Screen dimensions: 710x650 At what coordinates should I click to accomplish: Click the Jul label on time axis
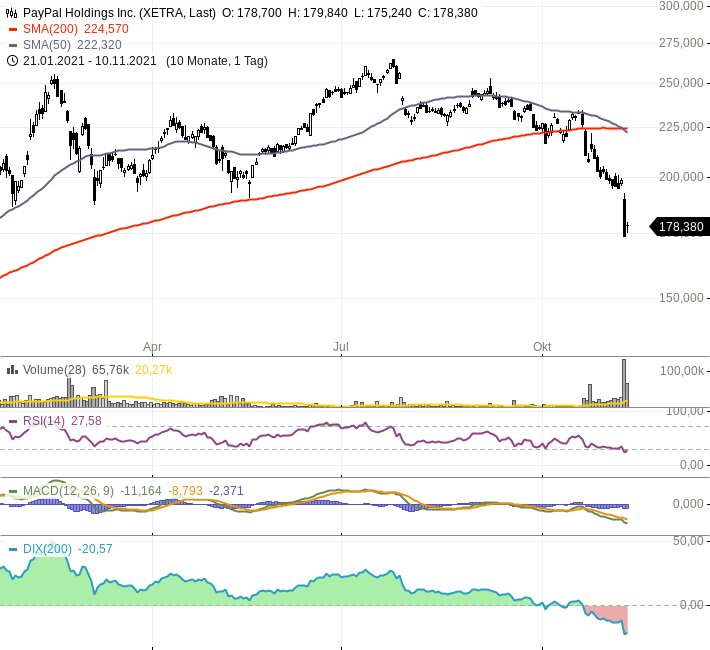(x=341, y=347)
